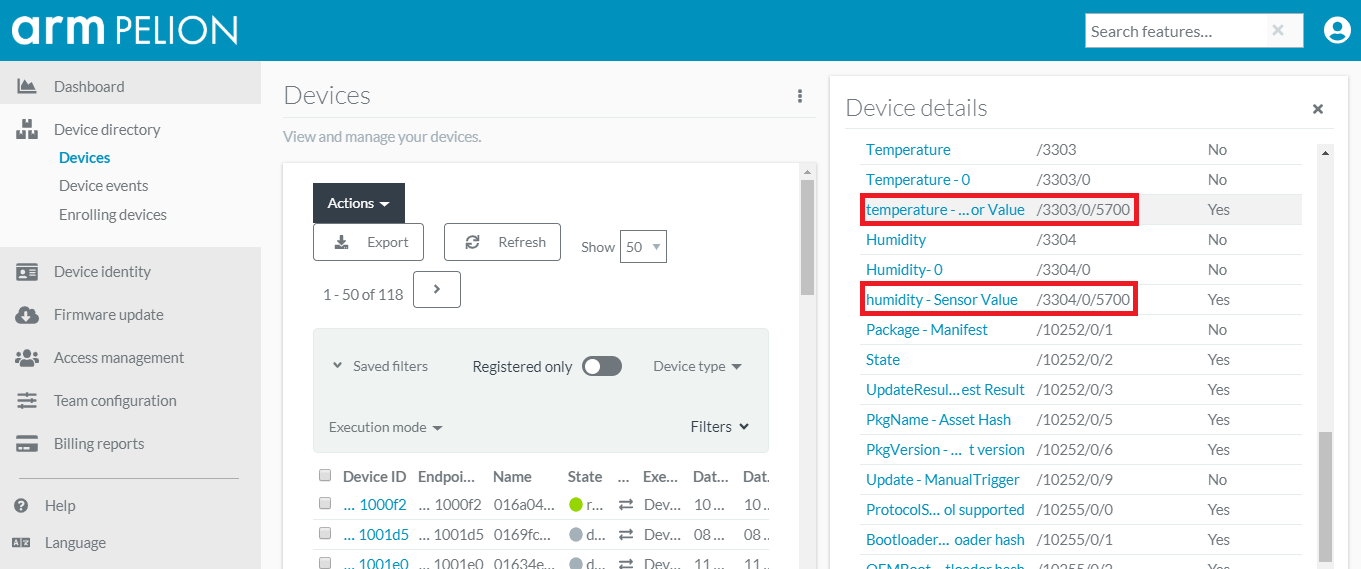Check the select-all devices checkbox
The width and height of the screenshot is (1361, 569).
[324, 476]
